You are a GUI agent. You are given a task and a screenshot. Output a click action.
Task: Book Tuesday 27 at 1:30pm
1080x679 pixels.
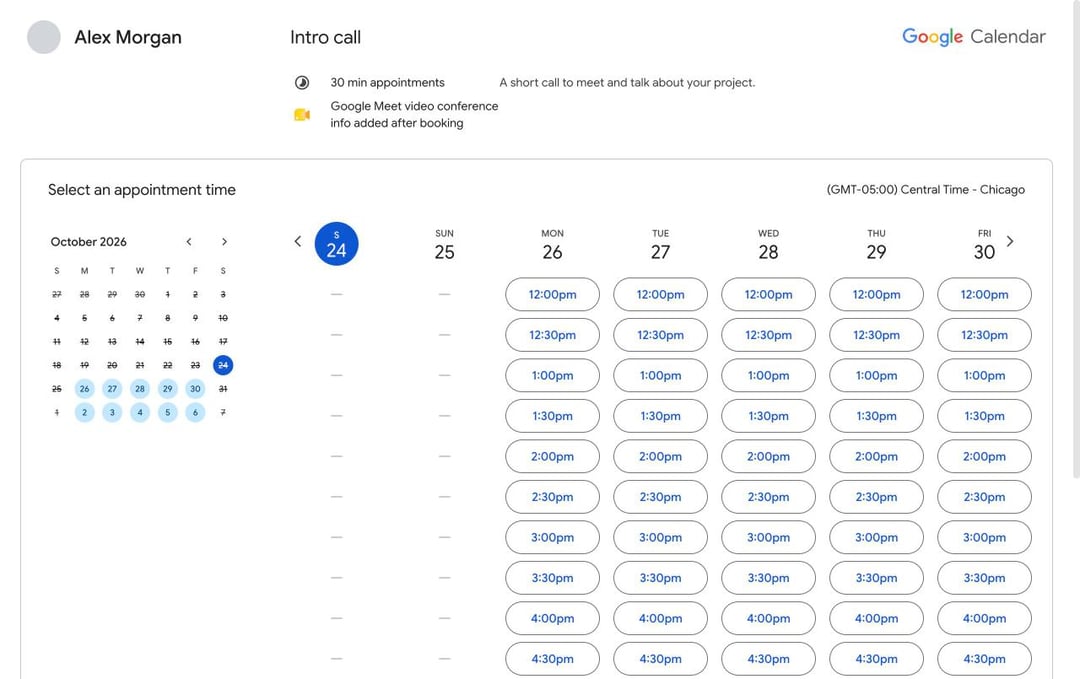(x=661, y=416)
